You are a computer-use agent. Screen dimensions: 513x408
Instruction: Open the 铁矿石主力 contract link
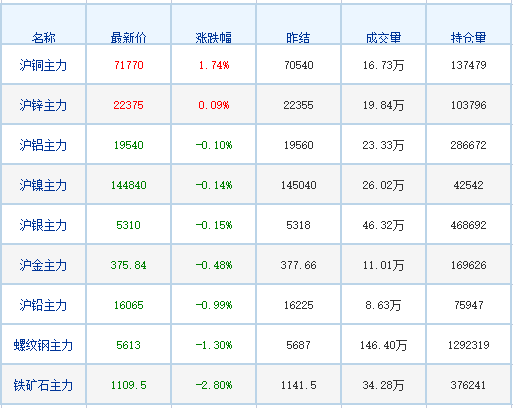[43, 385]
